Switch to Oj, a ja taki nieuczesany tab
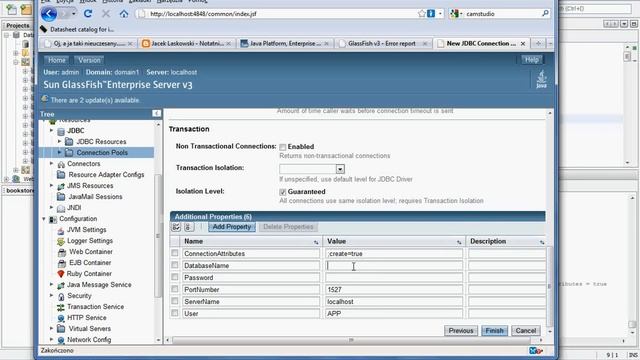The height and width of the screenshot is (360, 640). (x=89, y=43)
